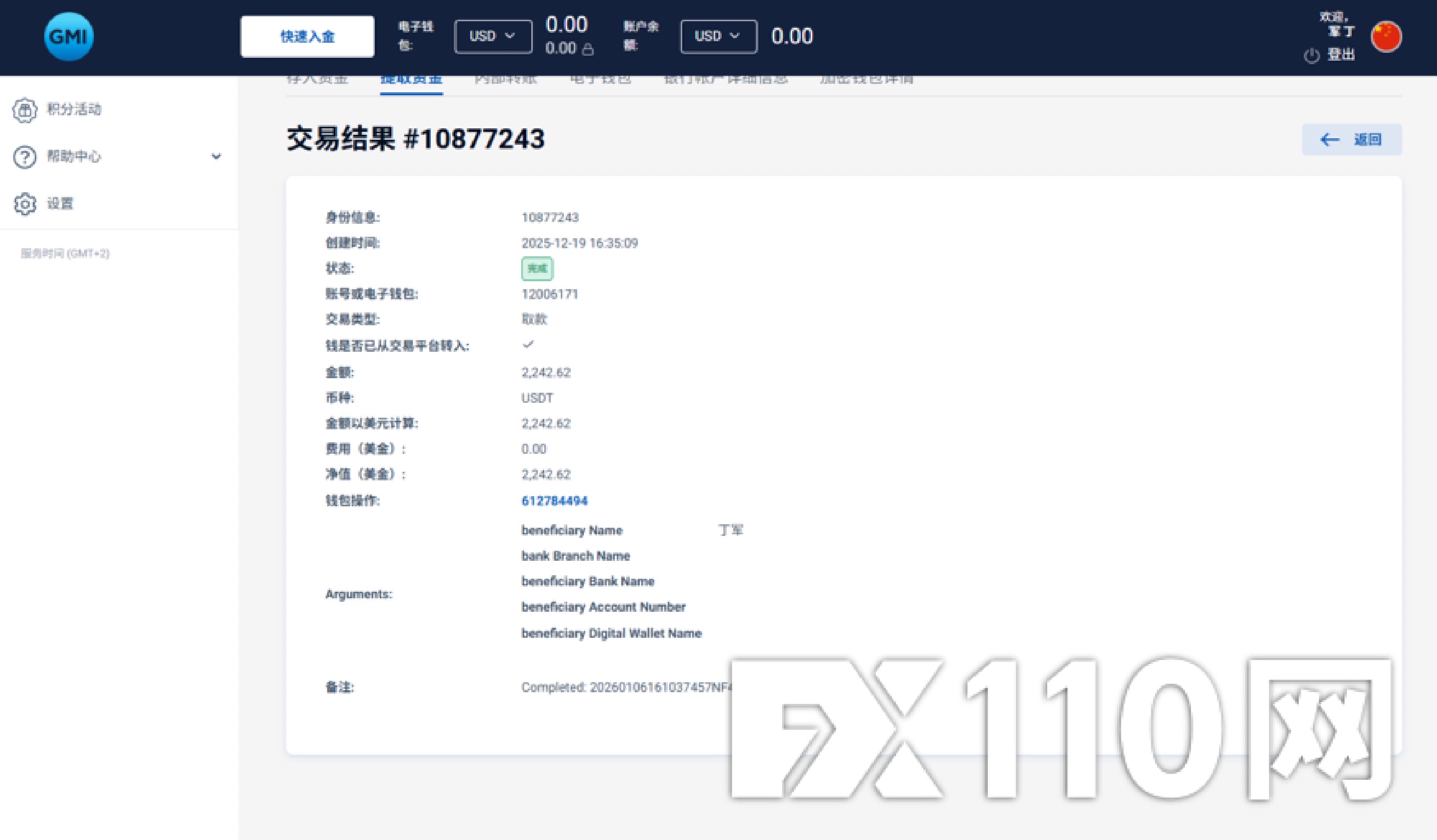1437x840 pixels.
Task: Click the GMI logo
Action: coord(69,37)
